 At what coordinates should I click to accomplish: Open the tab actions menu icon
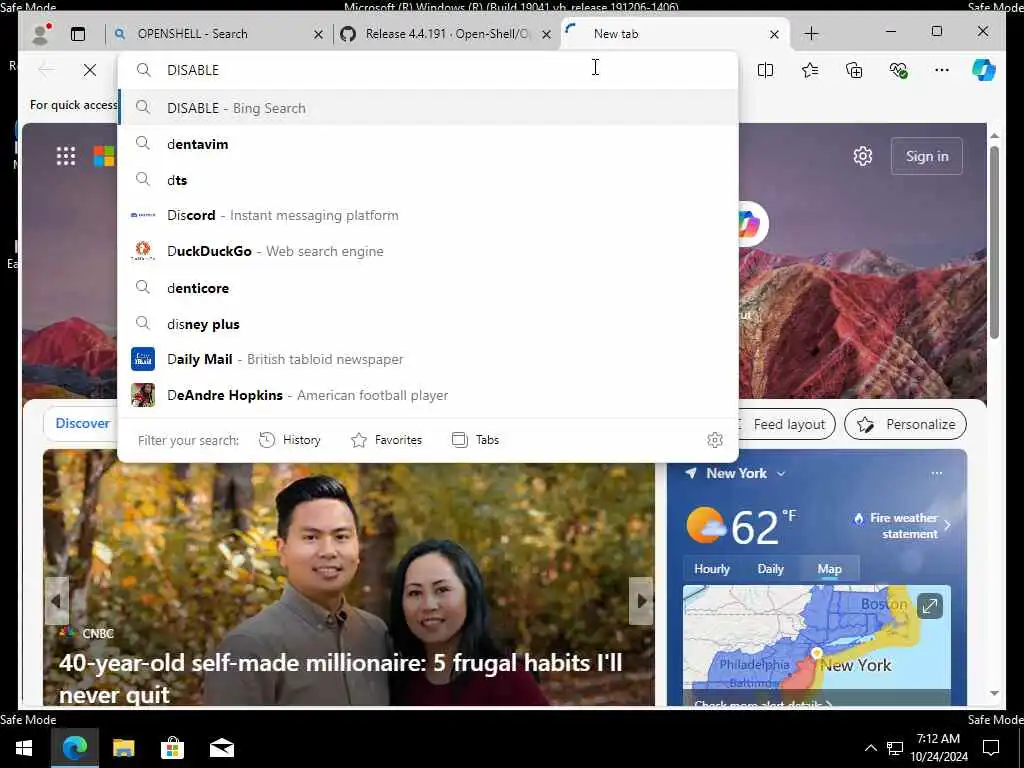click(x=78, y=34)
